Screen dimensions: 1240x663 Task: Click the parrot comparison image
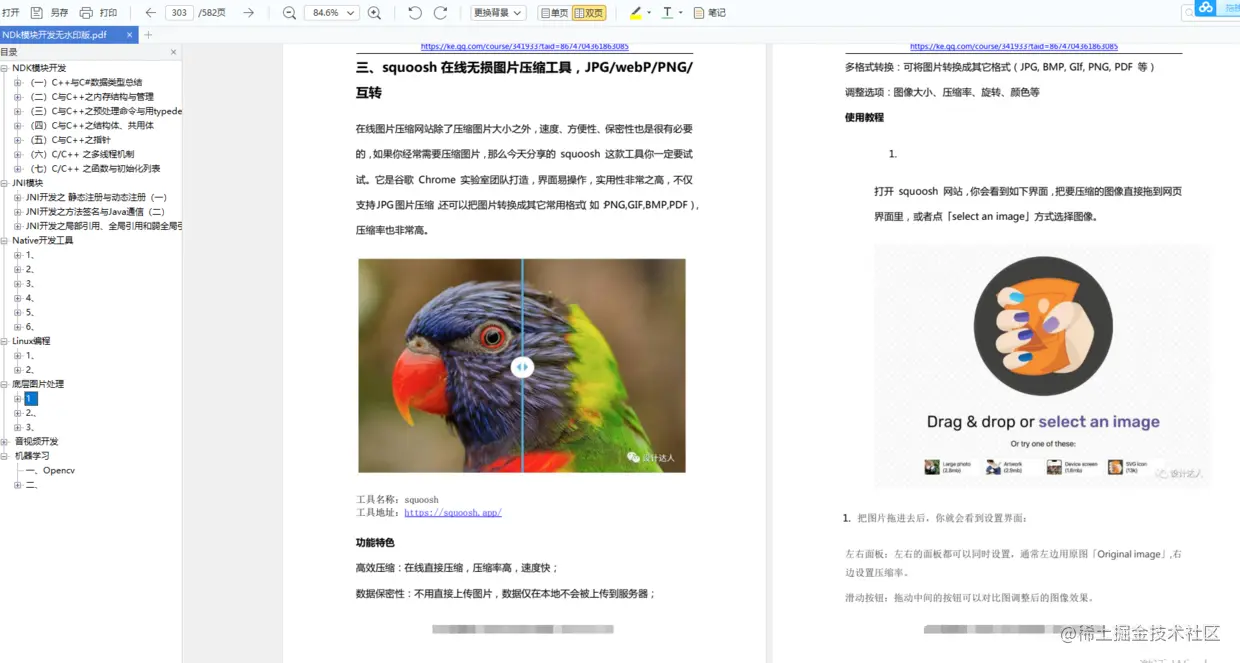point(522,366)
